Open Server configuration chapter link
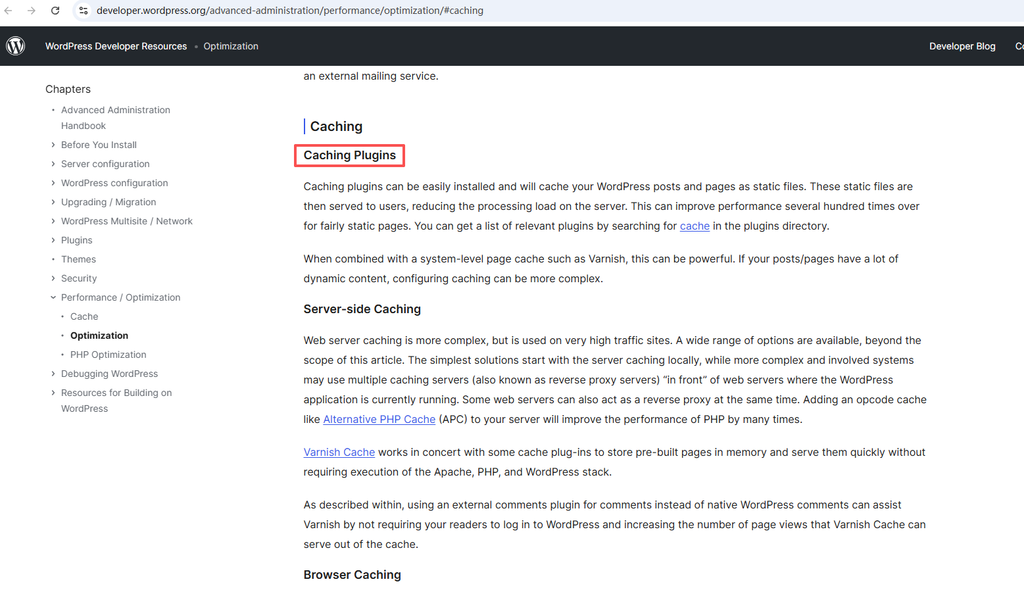1024x596 pixels. pos(105,164)
